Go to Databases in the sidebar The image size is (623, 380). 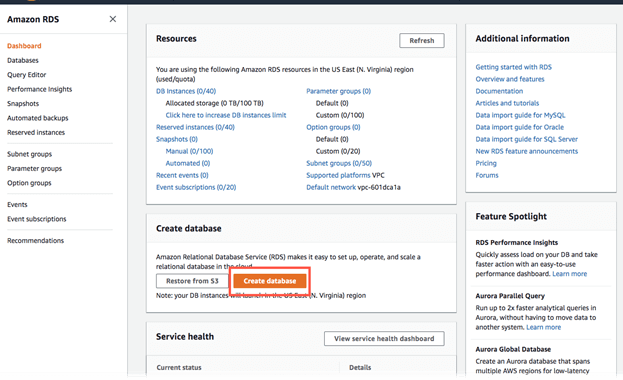point(23,60)
